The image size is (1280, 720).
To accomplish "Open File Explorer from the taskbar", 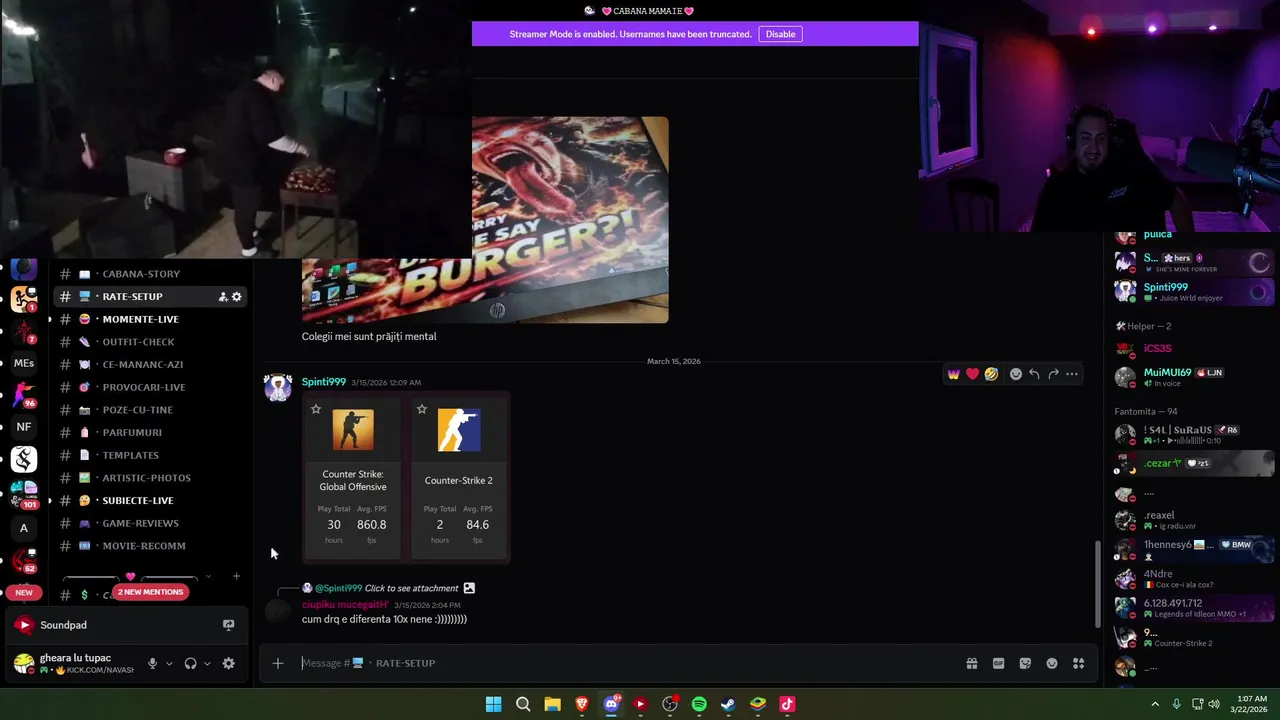I will click(552, 704).
